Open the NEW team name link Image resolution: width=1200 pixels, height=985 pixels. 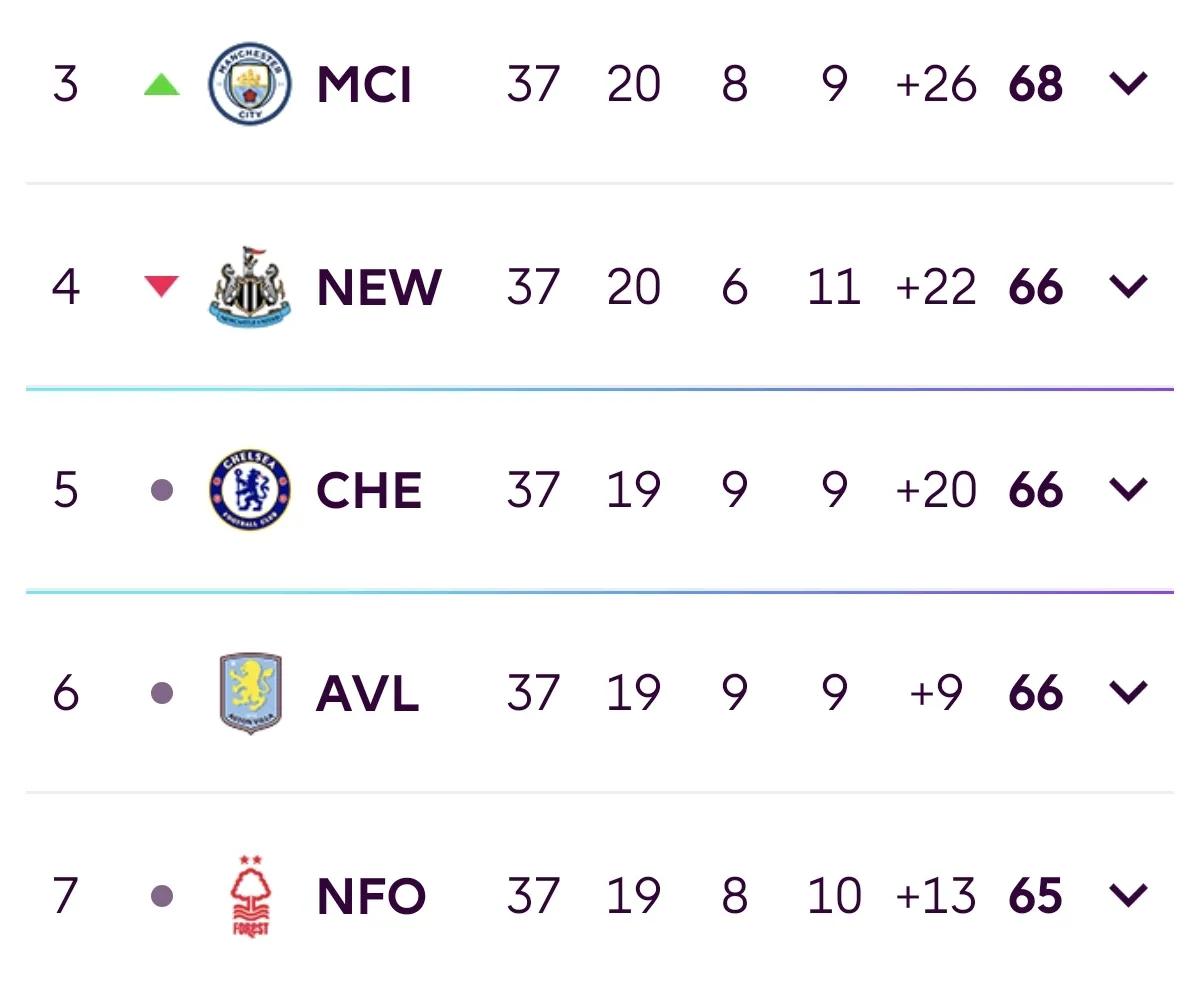[x=379, y=288]
